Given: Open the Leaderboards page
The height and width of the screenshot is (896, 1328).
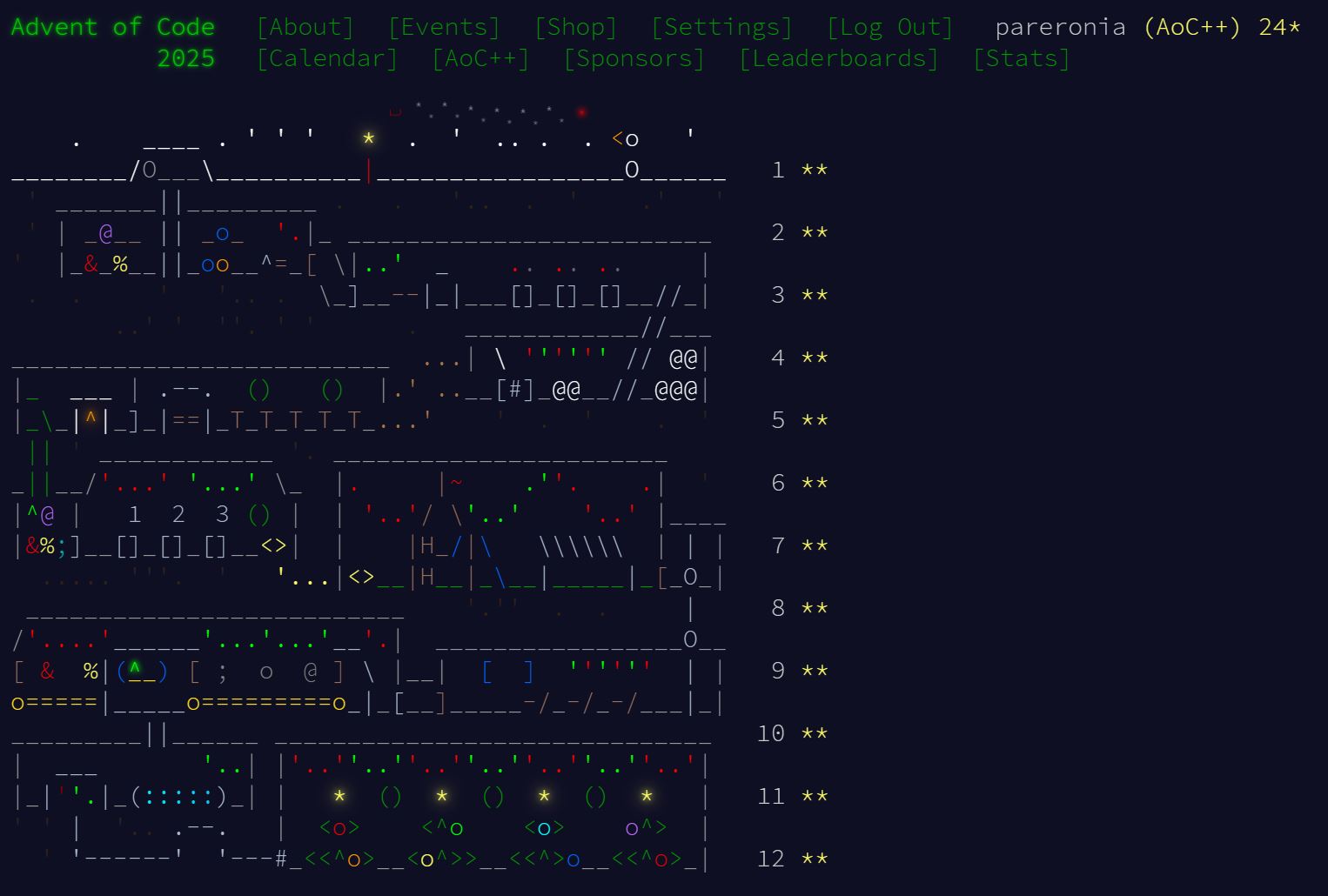Looking at the screenshot, I should (839, 58).
